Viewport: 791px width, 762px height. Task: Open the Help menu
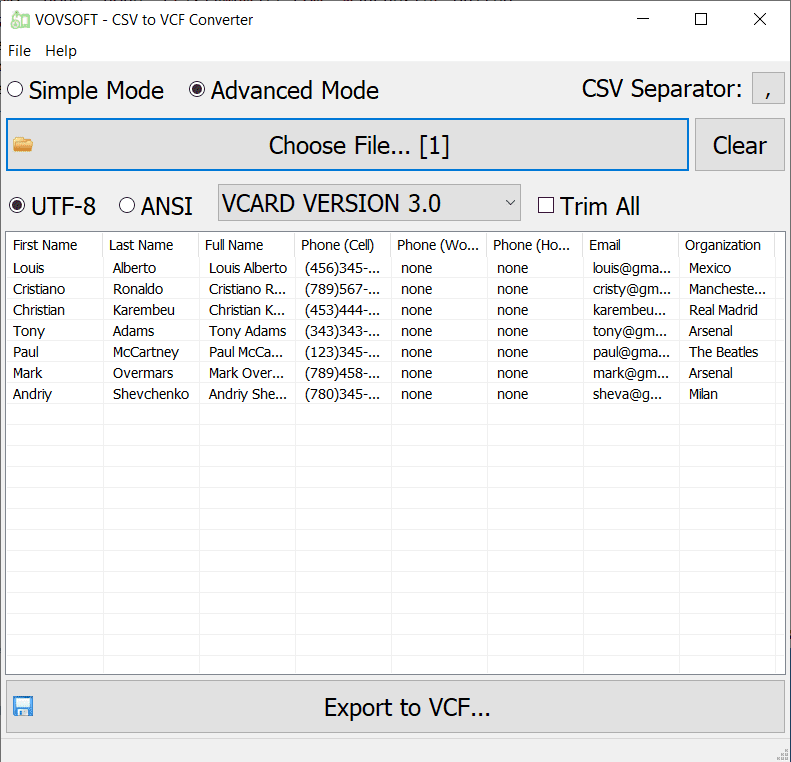[x=61, y=51]
